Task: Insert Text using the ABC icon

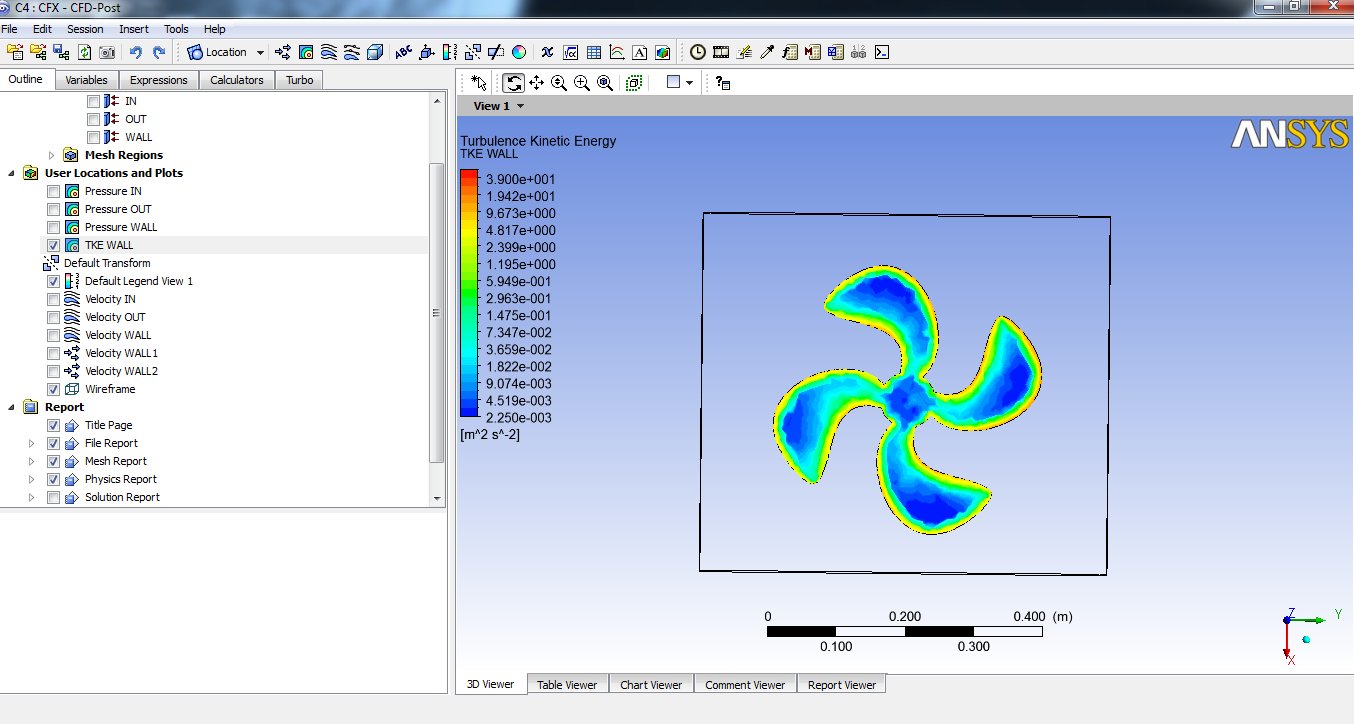Action: tap(403, 52)
